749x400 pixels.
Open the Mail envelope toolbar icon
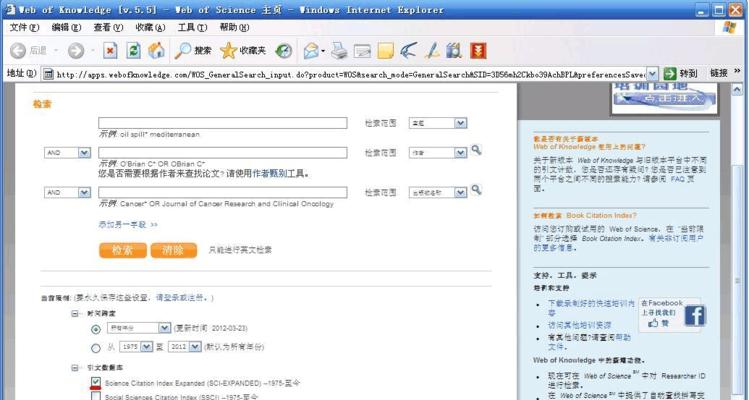[311, 51]
